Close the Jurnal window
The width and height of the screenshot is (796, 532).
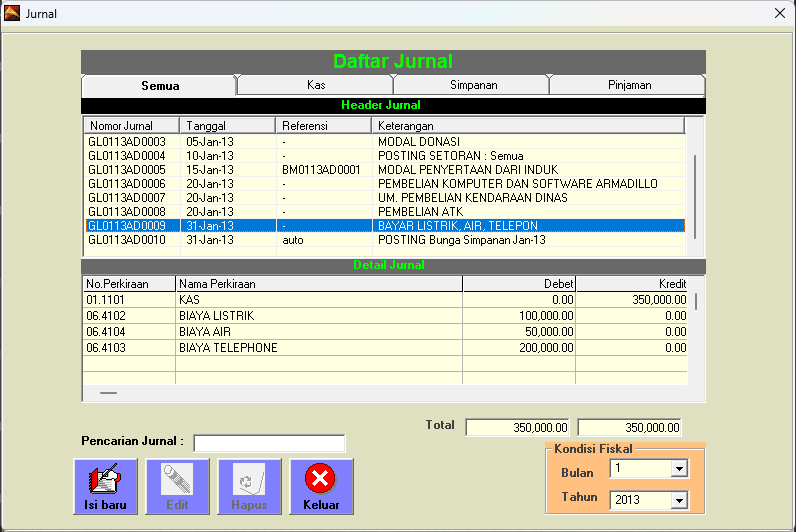click(x=779, y=14)
